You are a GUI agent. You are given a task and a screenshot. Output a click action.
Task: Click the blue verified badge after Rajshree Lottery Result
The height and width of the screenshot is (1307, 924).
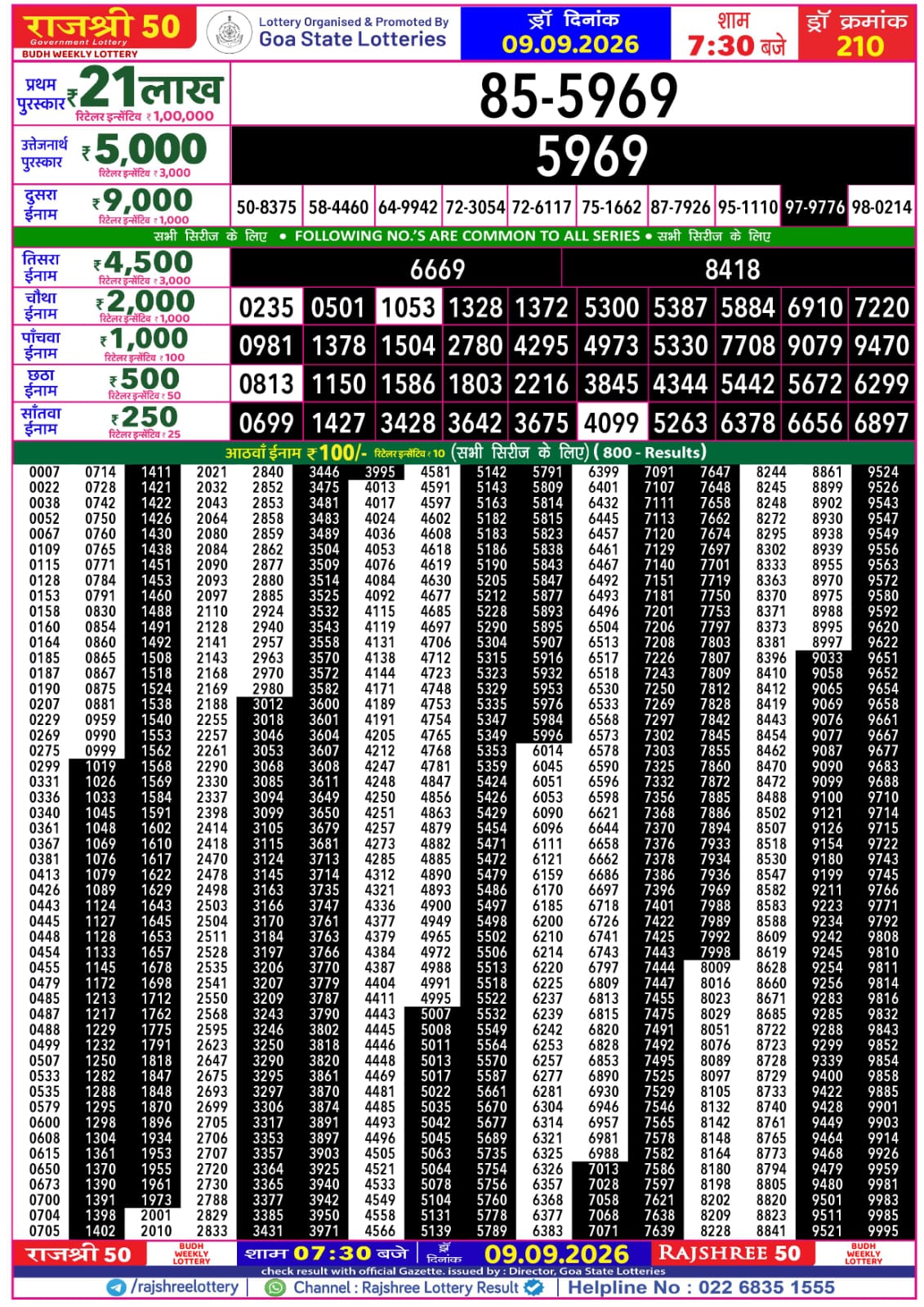tap(533, 1287)
